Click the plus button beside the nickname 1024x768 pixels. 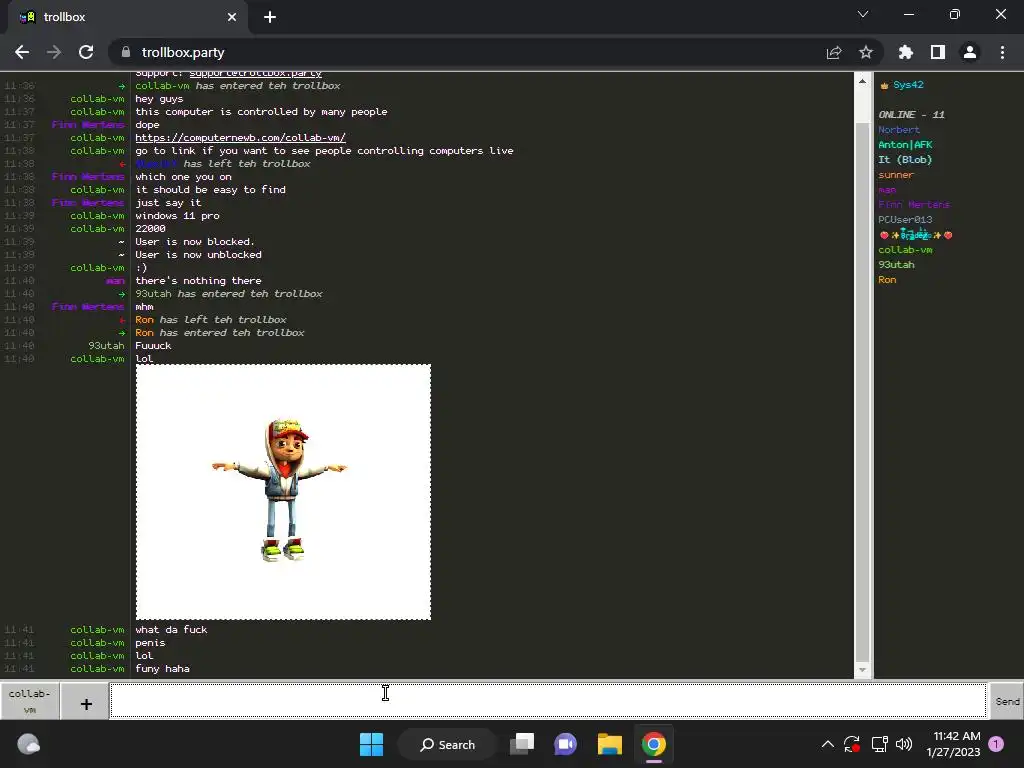tap(86, 703)
